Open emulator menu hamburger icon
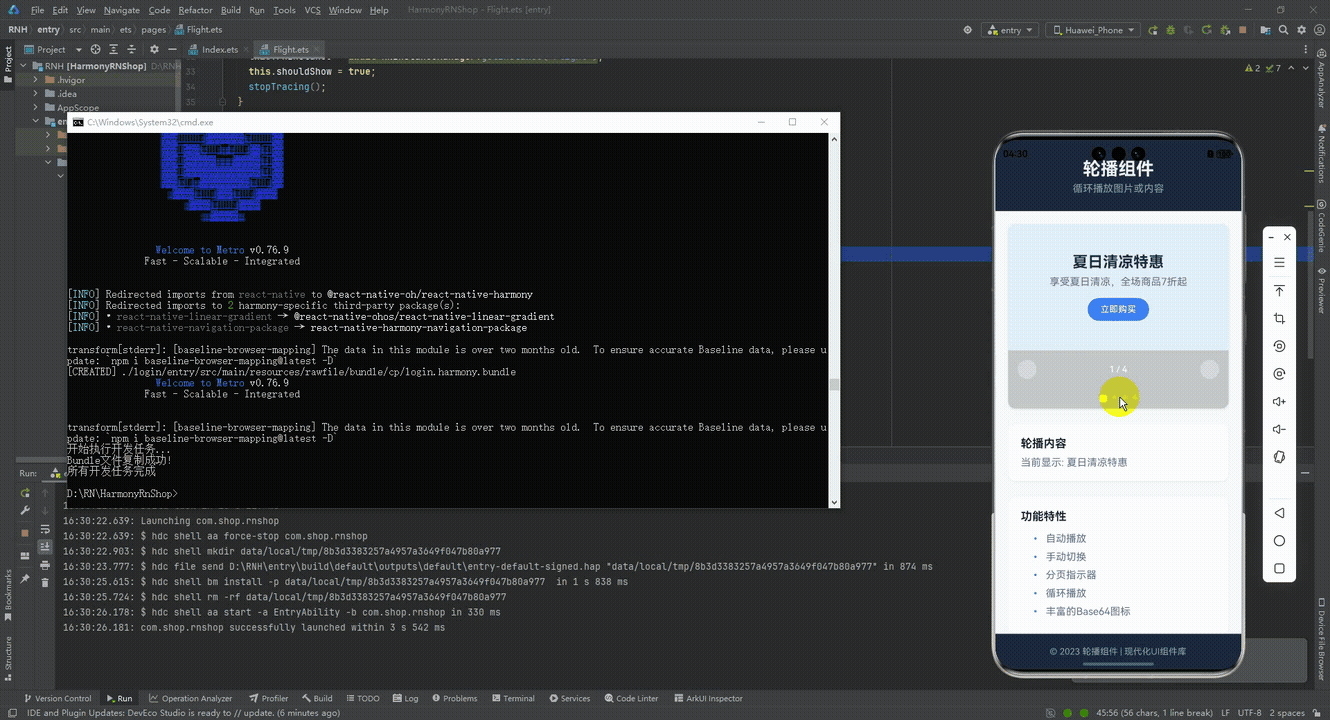 click(1279, 263)
